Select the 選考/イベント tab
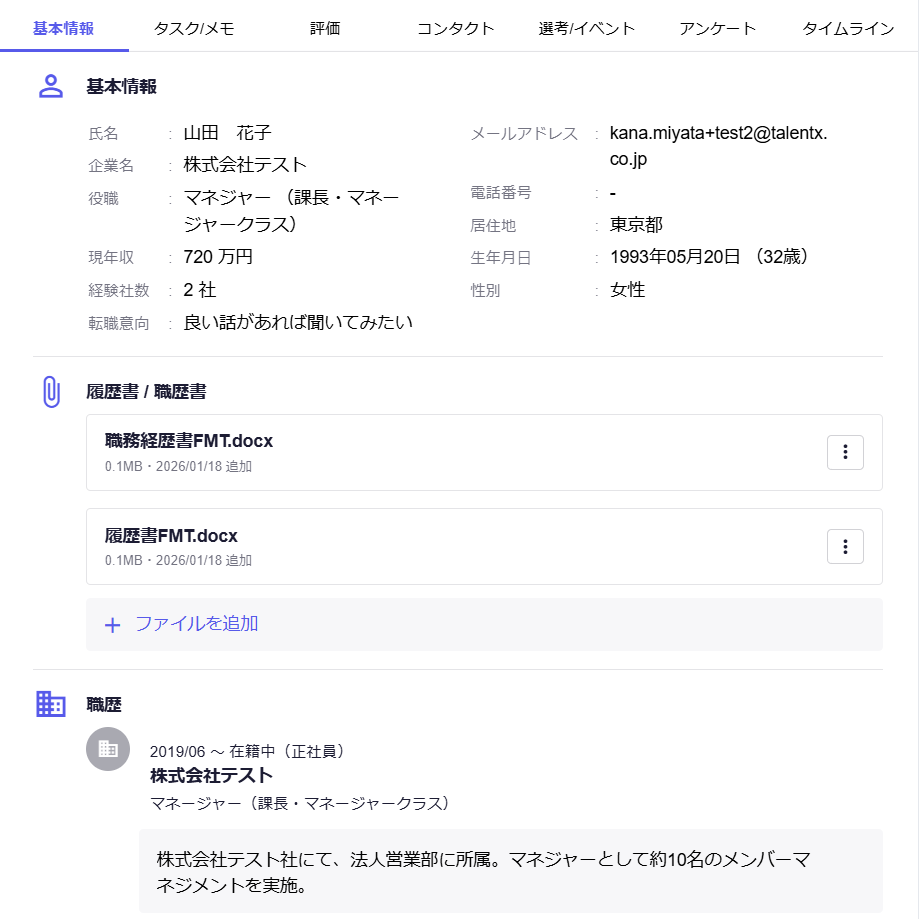919x919 pixels. [x=586, y=28]
